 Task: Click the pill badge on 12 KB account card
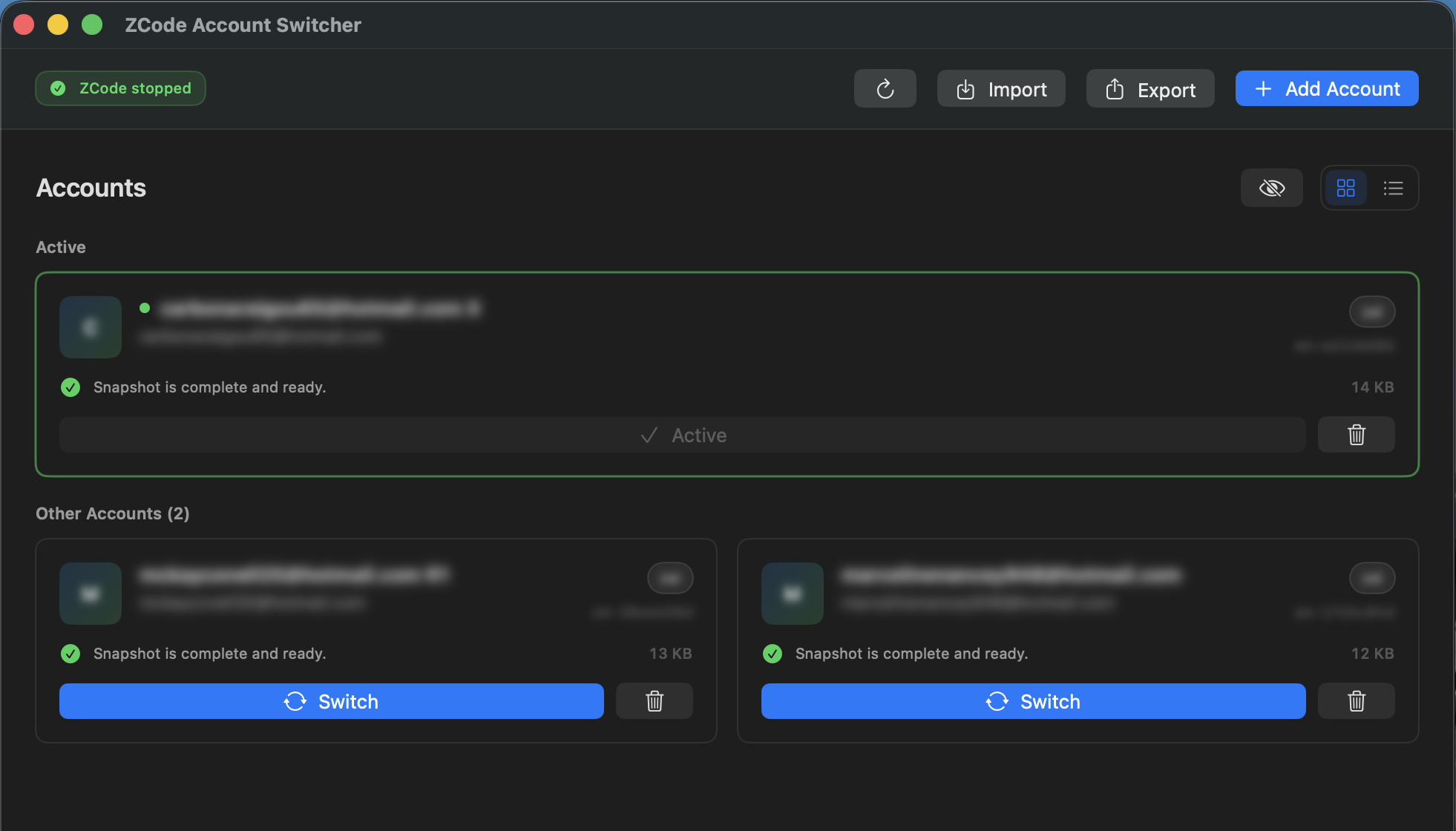pyautogui.click(x=1372, y=578)
